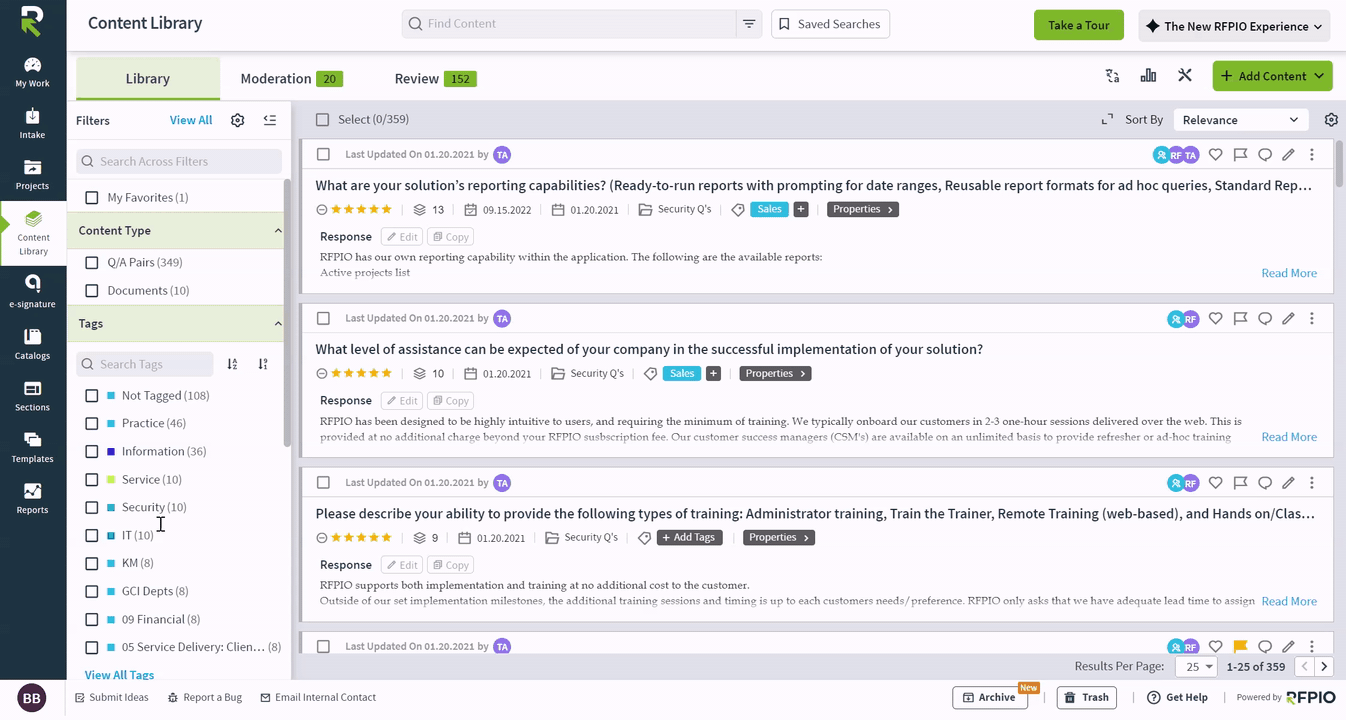Click the Take a Tour button
1346x720 pixels.
click(x=1079, y=25)
